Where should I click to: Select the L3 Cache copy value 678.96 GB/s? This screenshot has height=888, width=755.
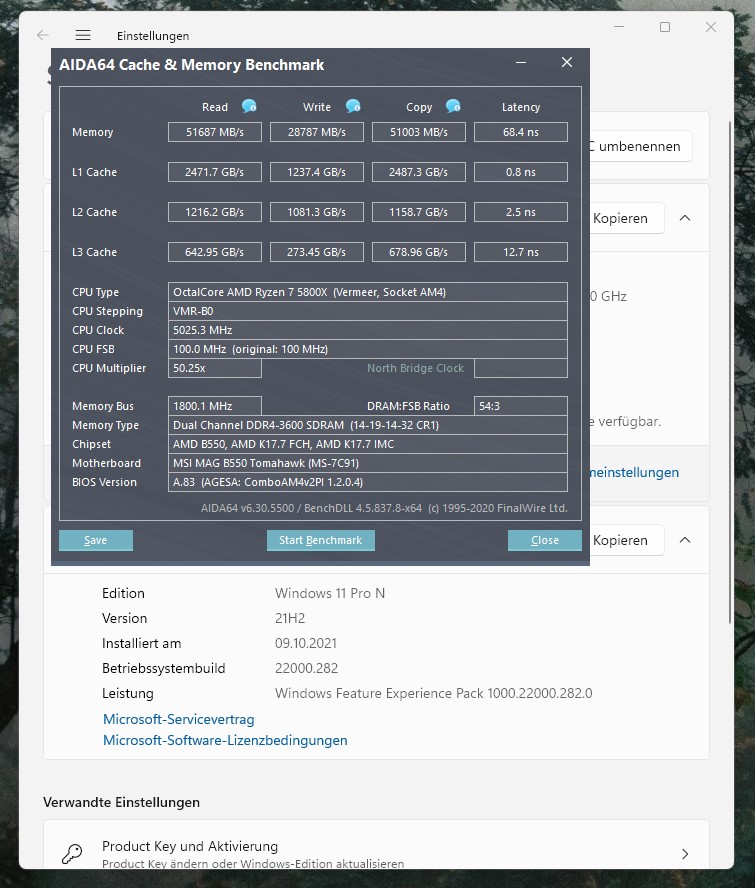coord(419,252)
